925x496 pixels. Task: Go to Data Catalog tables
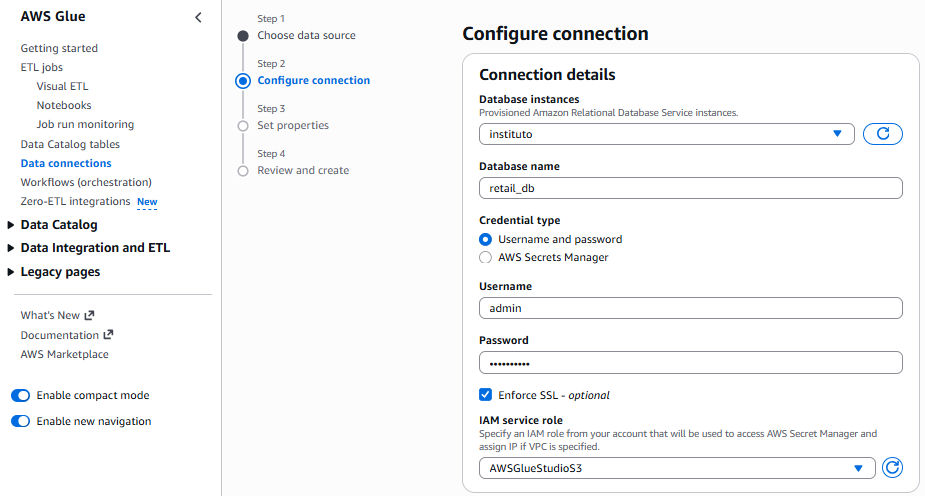(x=70, y=144)
